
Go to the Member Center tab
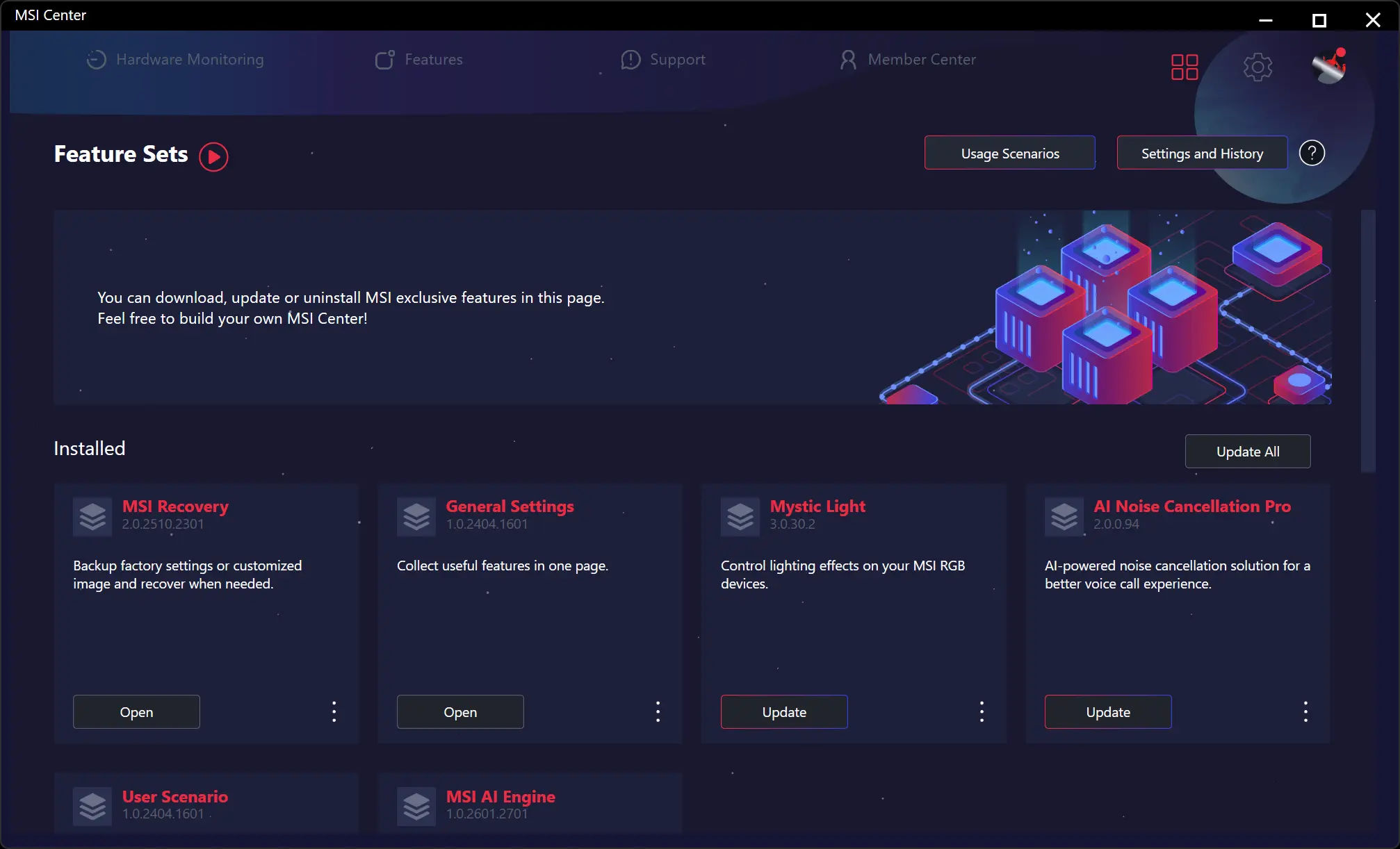pos(908,60)
